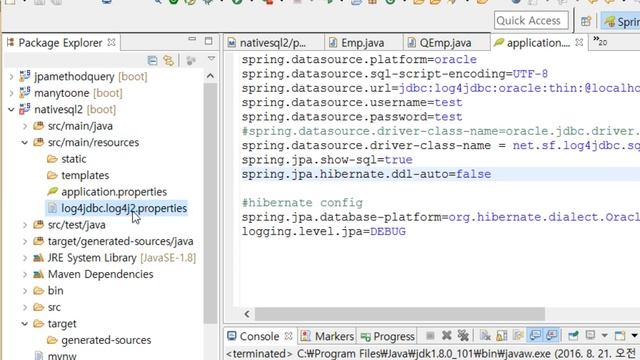Maximize the Package Explorer view
This screenshot has width=640, height=360.
coord(209,40)
